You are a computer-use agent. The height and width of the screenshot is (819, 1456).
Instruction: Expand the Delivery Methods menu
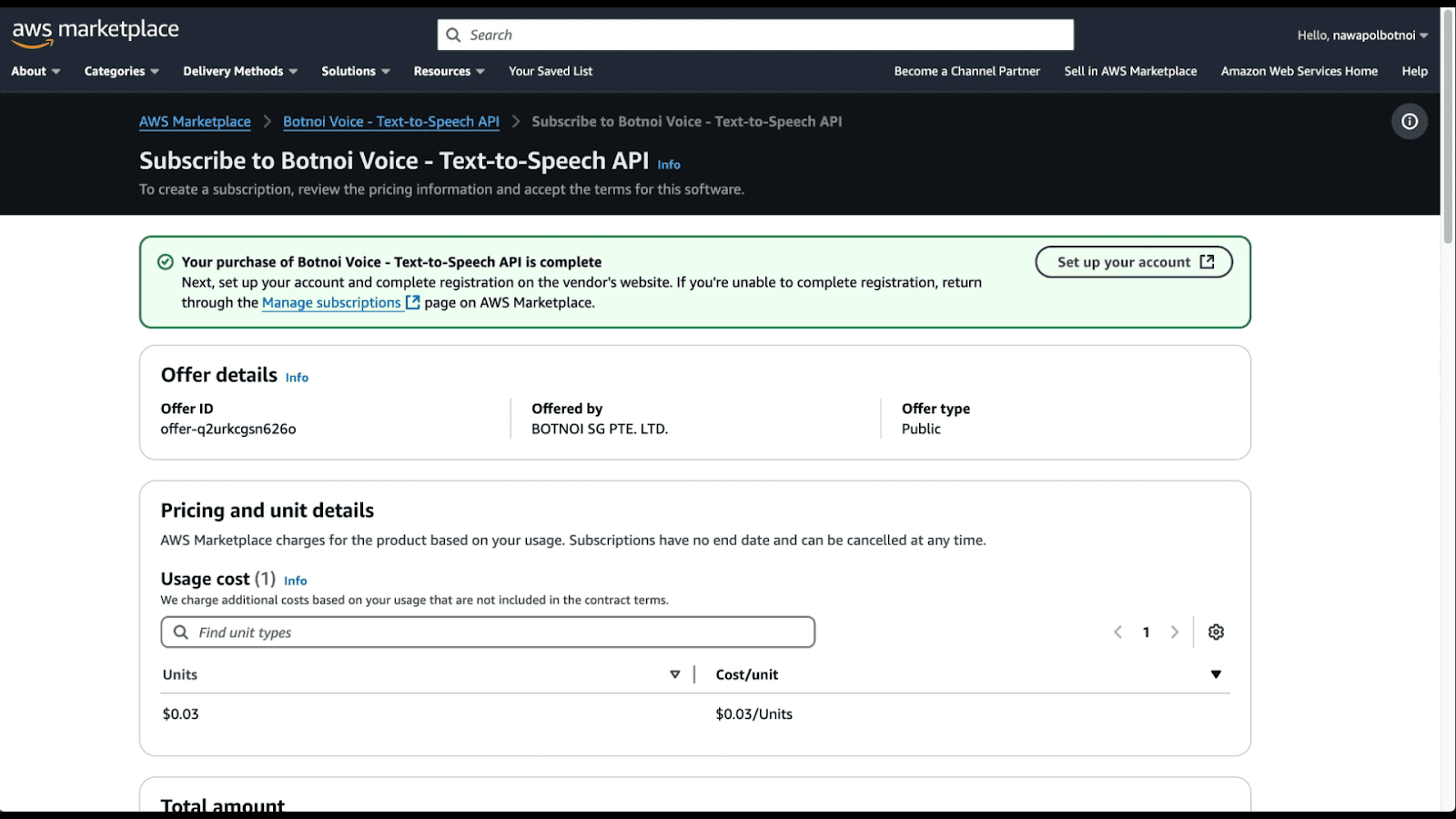click(x=240, y=71)
